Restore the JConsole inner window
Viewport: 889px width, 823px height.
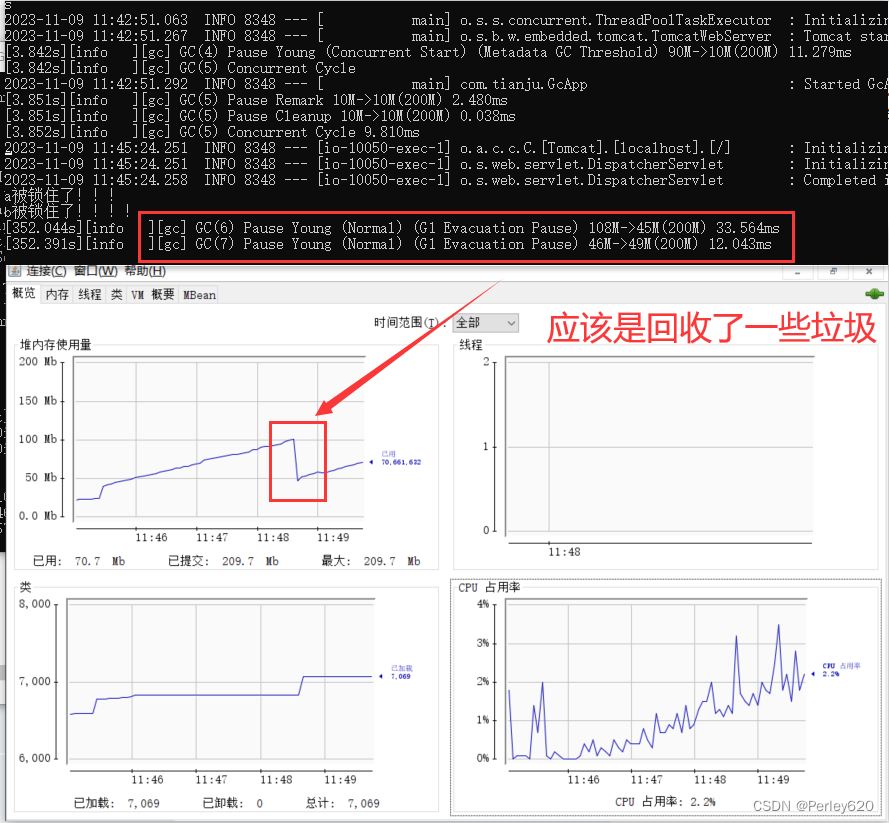pos(833,272)
